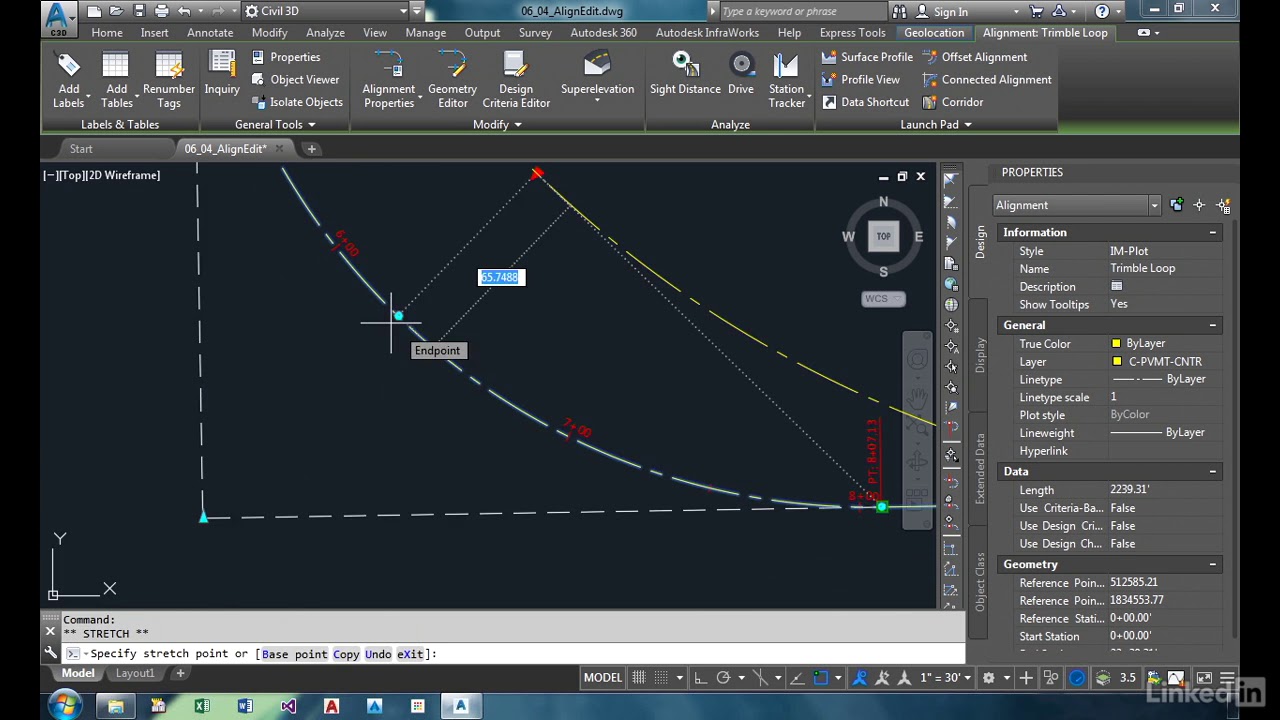Click the Quick Select icon in Properties palette
1280x720 pixels.
(x=1223, y=205)
